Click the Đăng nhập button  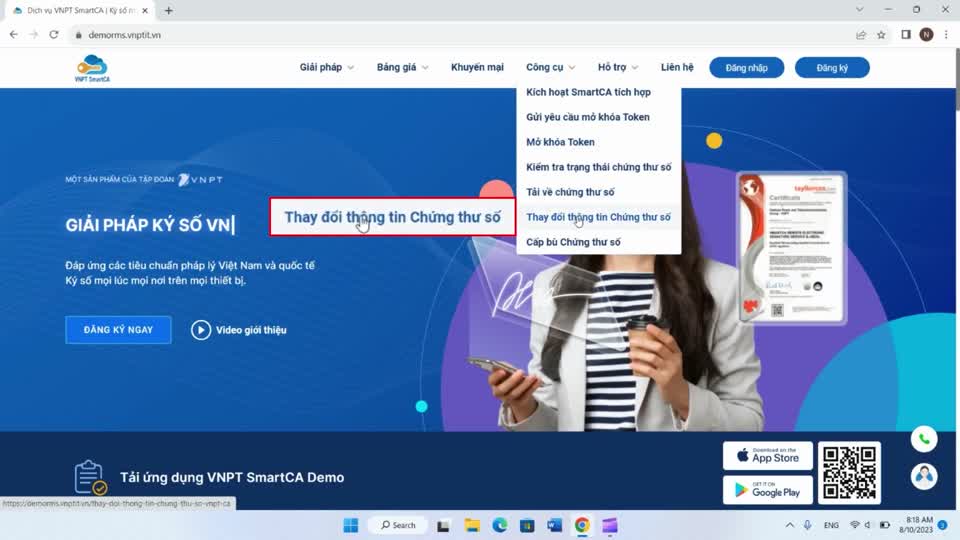[x=746, y=67]
